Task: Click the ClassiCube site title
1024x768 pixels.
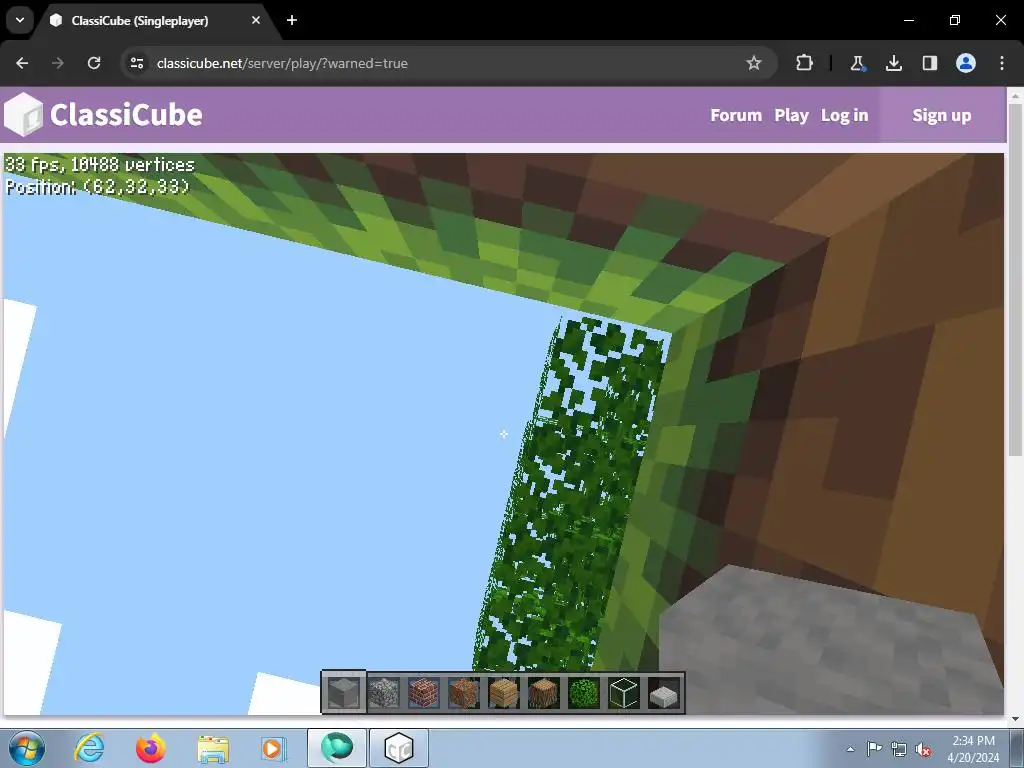Action: click(126, 114)
